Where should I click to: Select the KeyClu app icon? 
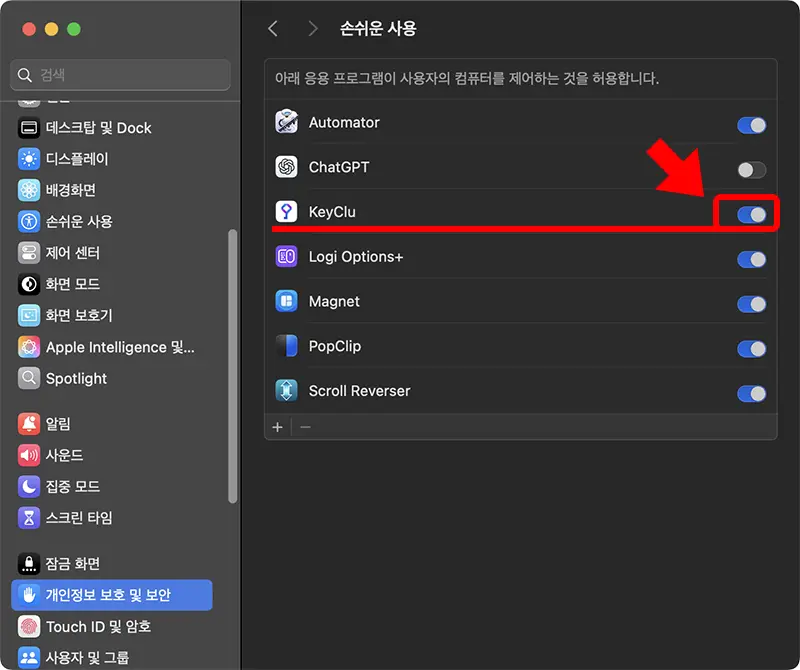pos(287,212)
